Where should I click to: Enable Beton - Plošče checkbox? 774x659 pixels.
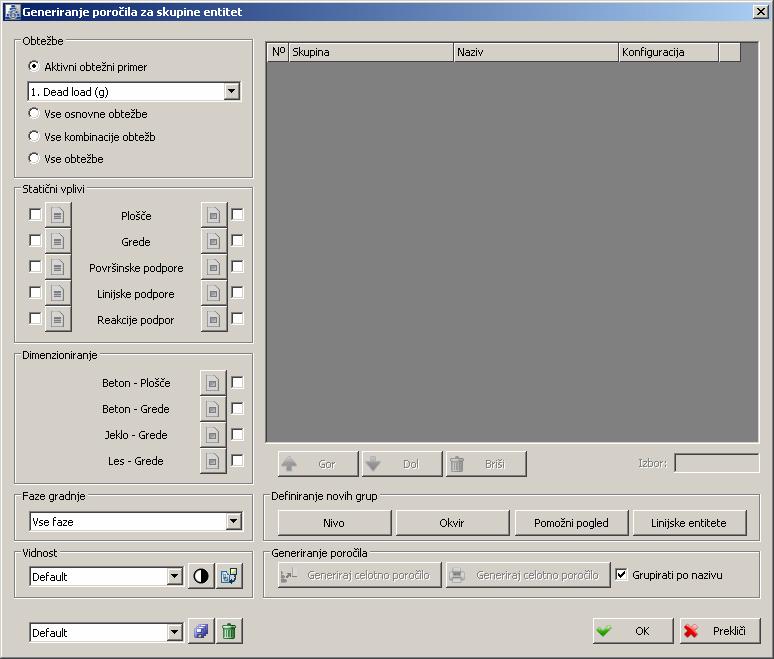point(237,383)
